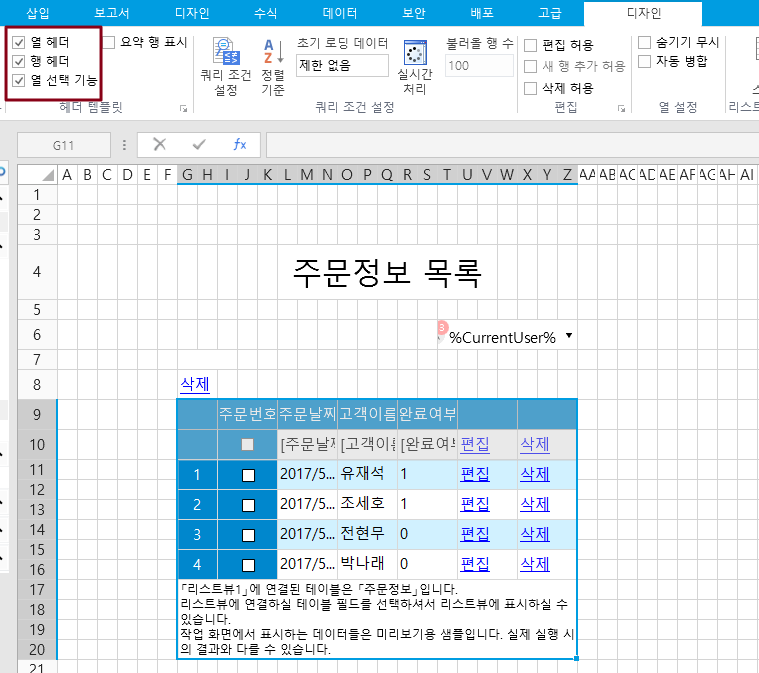Screen dimensions: 759x673
Task: Enable the 편집 허용 checkbox
Action: pyautogui.click(x=531, y=46)
